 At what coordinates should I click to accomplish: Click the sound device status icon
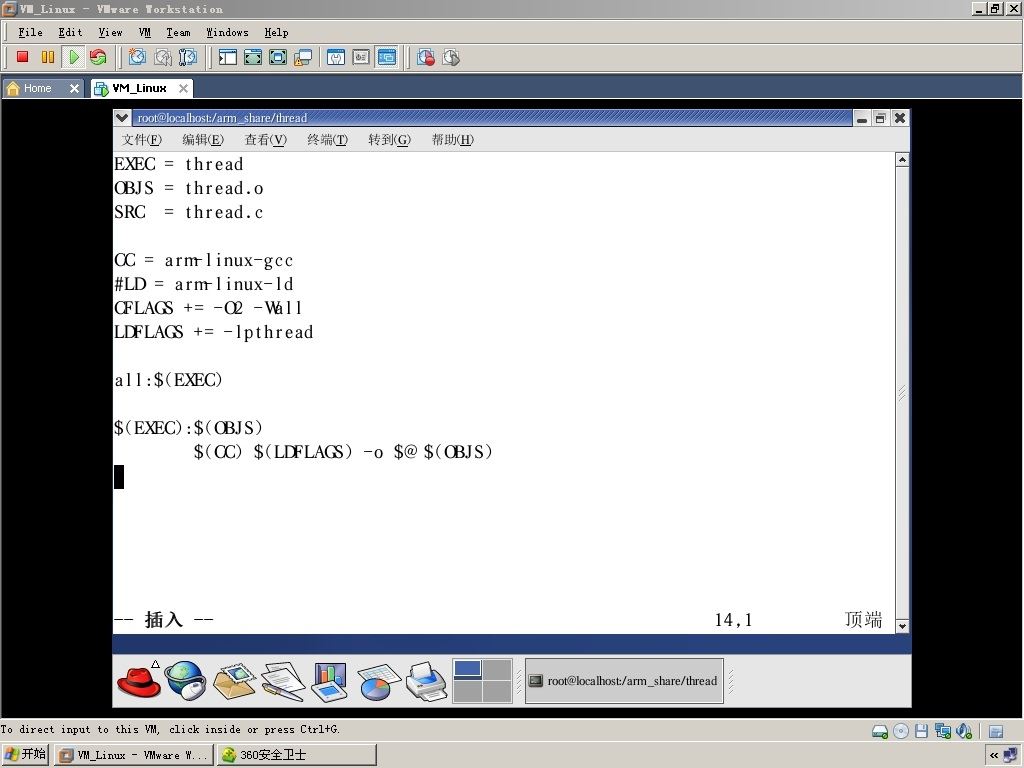point(964,731)
